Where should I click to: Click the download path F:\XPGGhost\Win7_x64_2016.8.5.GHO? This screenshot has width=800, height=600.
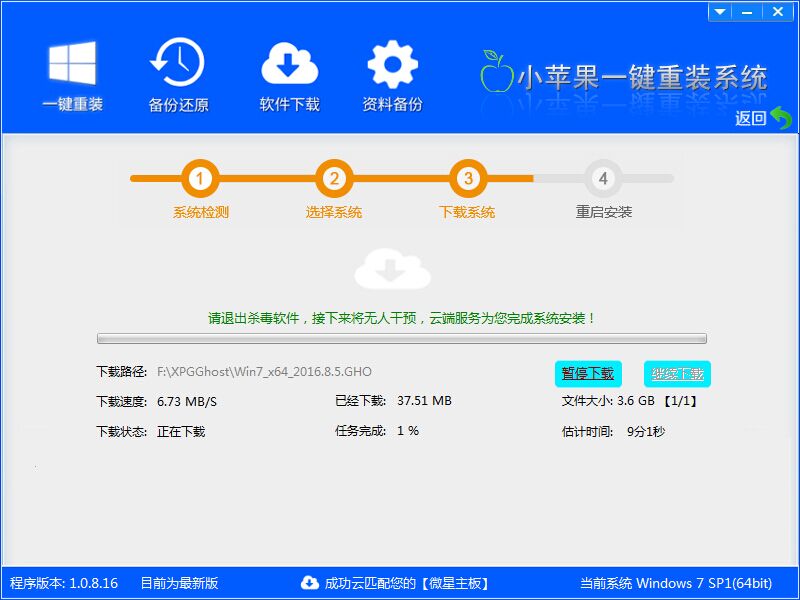(264, 371)
